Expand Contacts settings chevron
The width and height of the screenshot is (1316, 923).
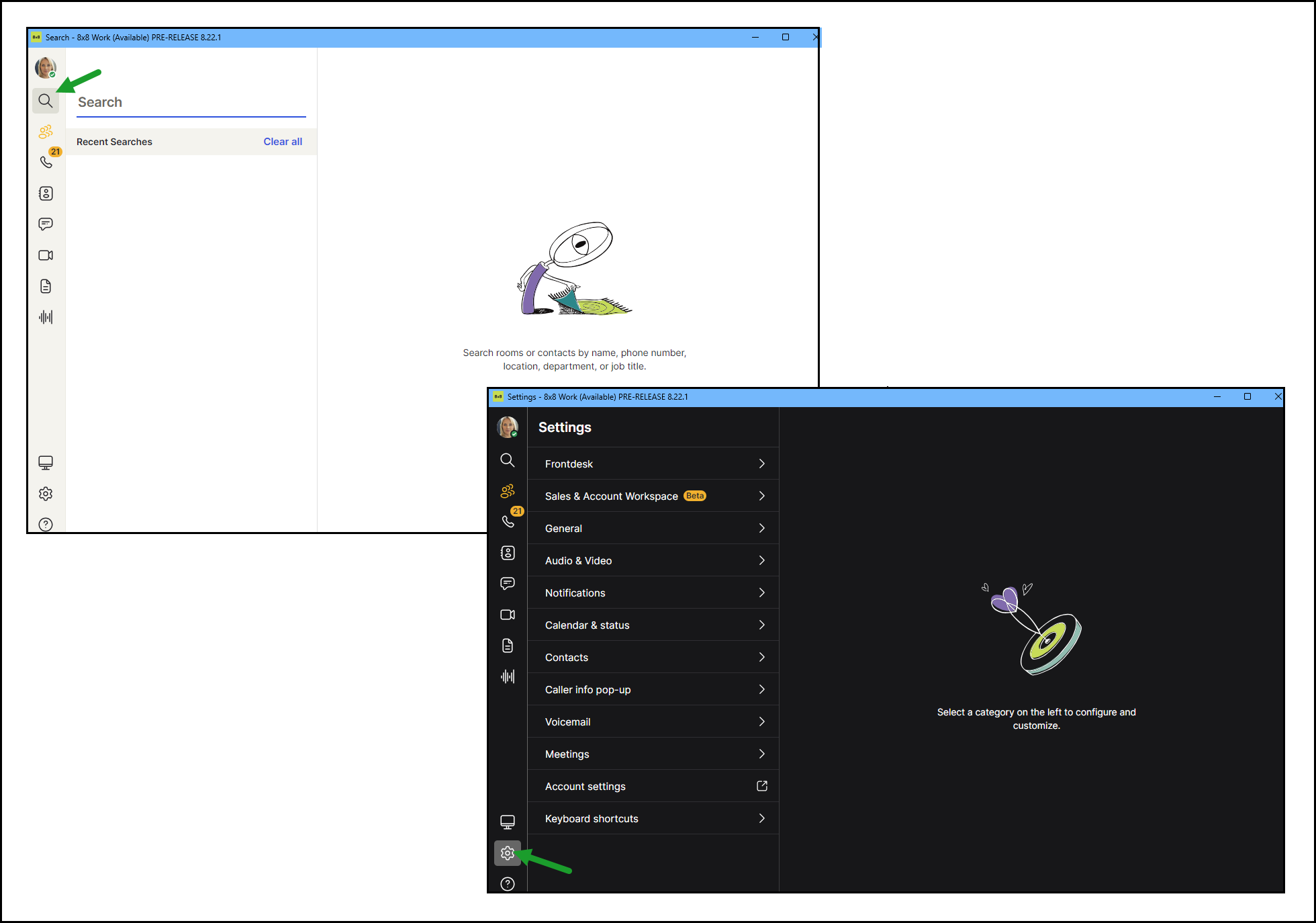pos(762,658)
